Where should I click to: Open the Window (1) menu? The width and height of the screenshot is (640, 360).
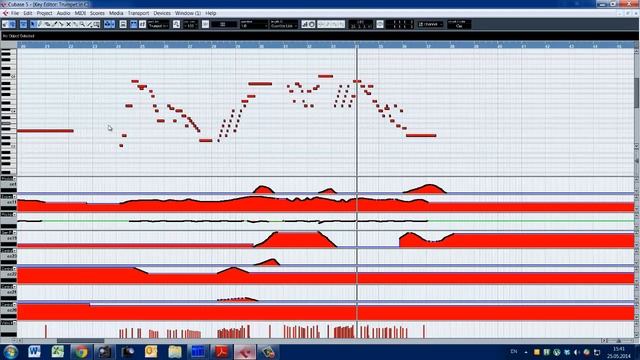tap(188, 13)
